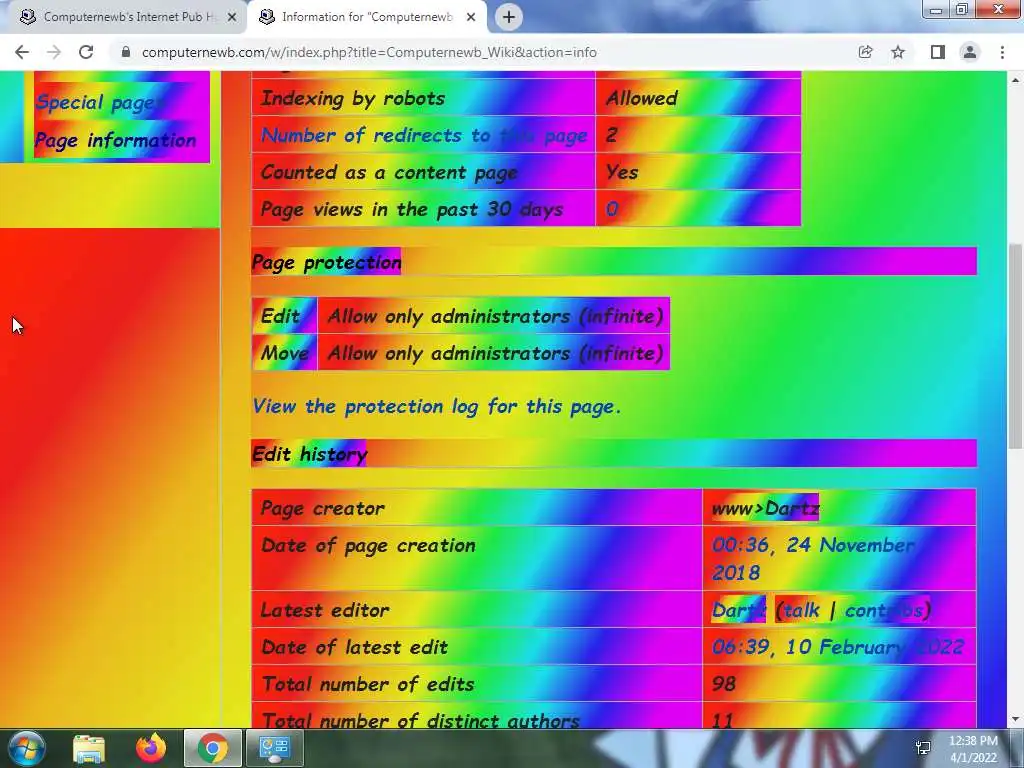Image resolution: width=1024 pixels, height=768 pixels.
Task: Go back to the previous page
Action: point(22,52)
